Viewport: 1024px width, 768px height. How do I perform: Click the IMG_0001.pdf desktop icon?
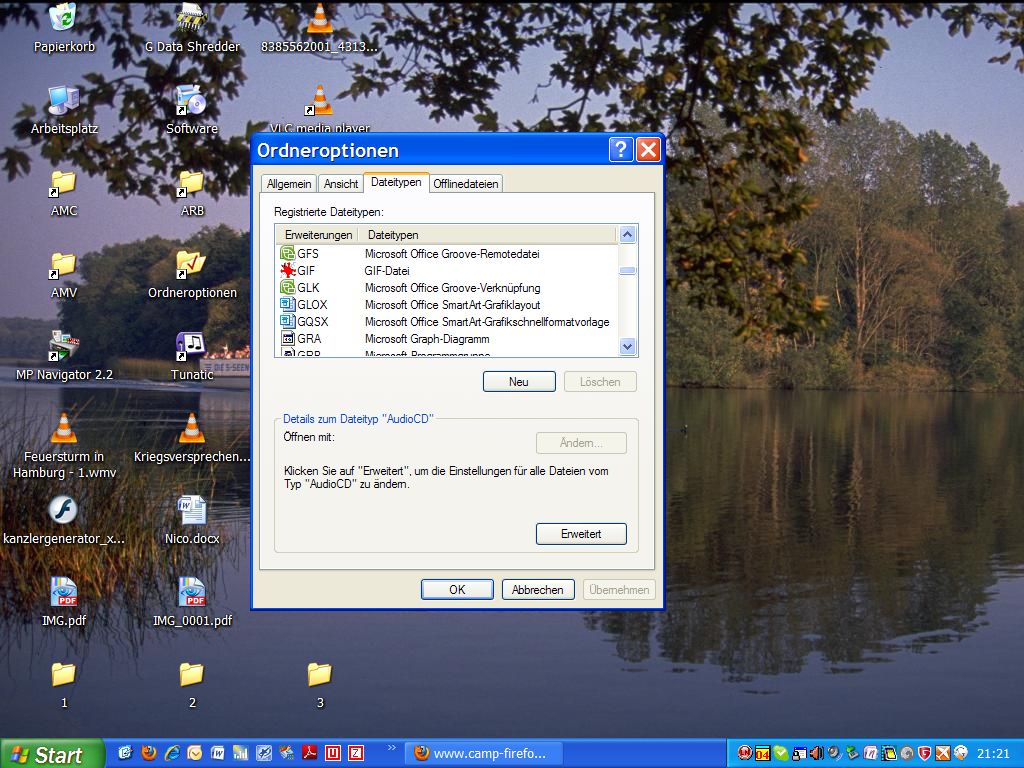click(191, 593)
